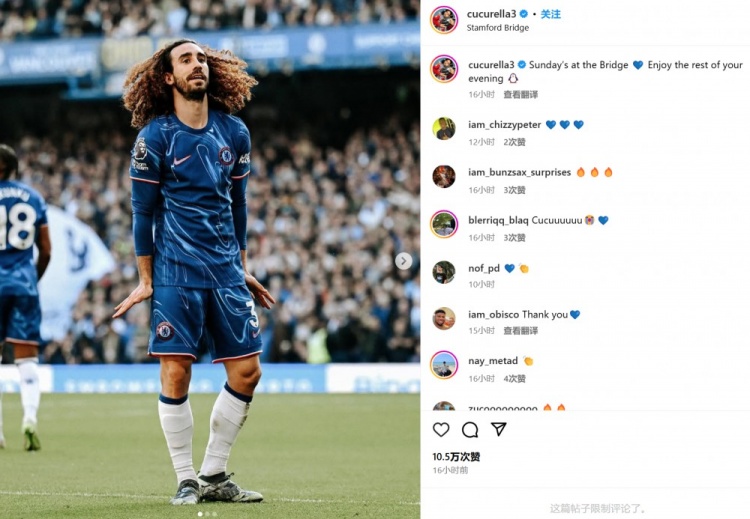Follow cucurella3 with 关注 button
750x519 pixels.
(x=551, y=14)
